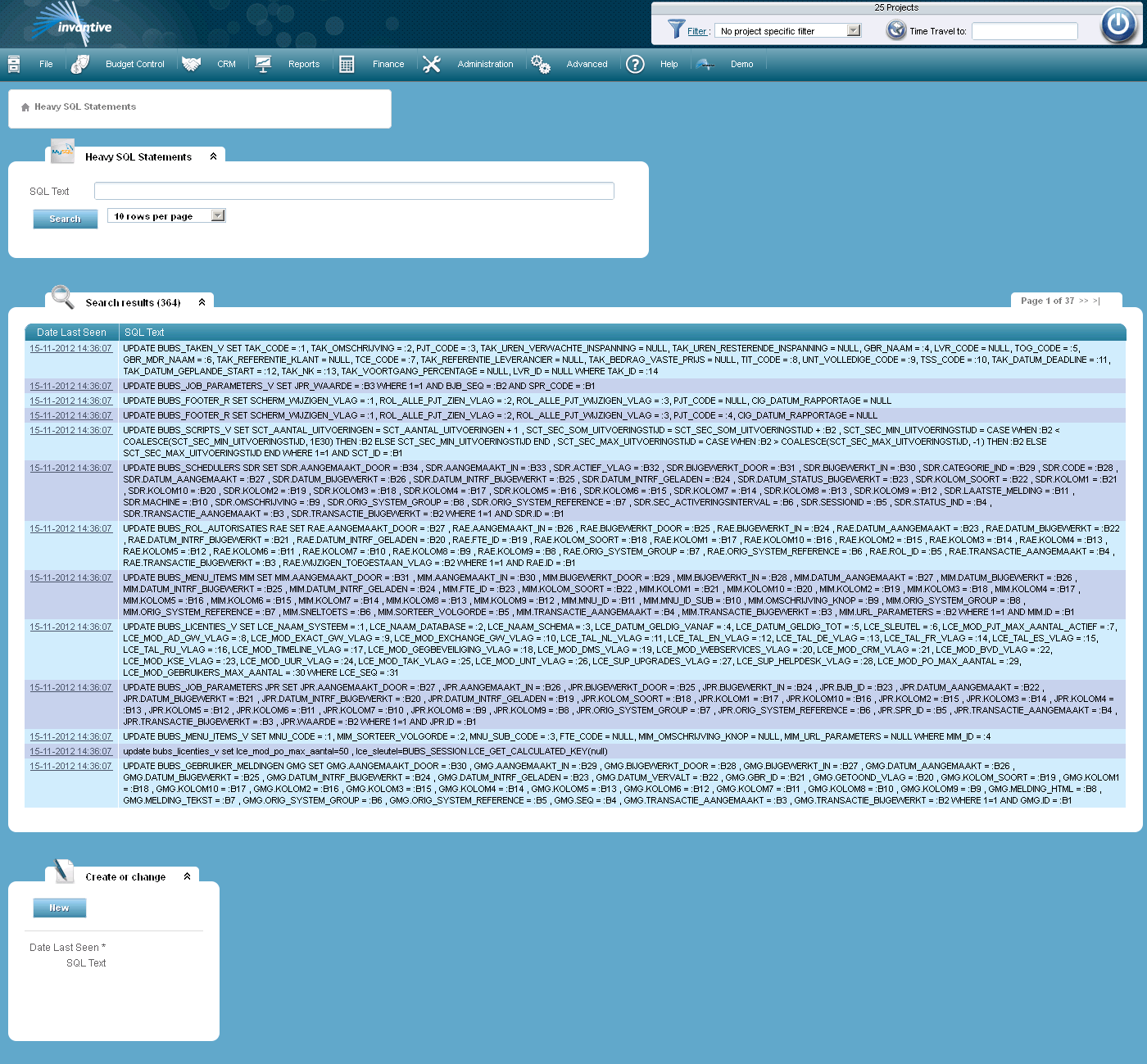Image resolution: width=1147 pixels, height=1064 pixels.
Task: Click inside the SQL Text search field
Action: [x=353, y=190]
